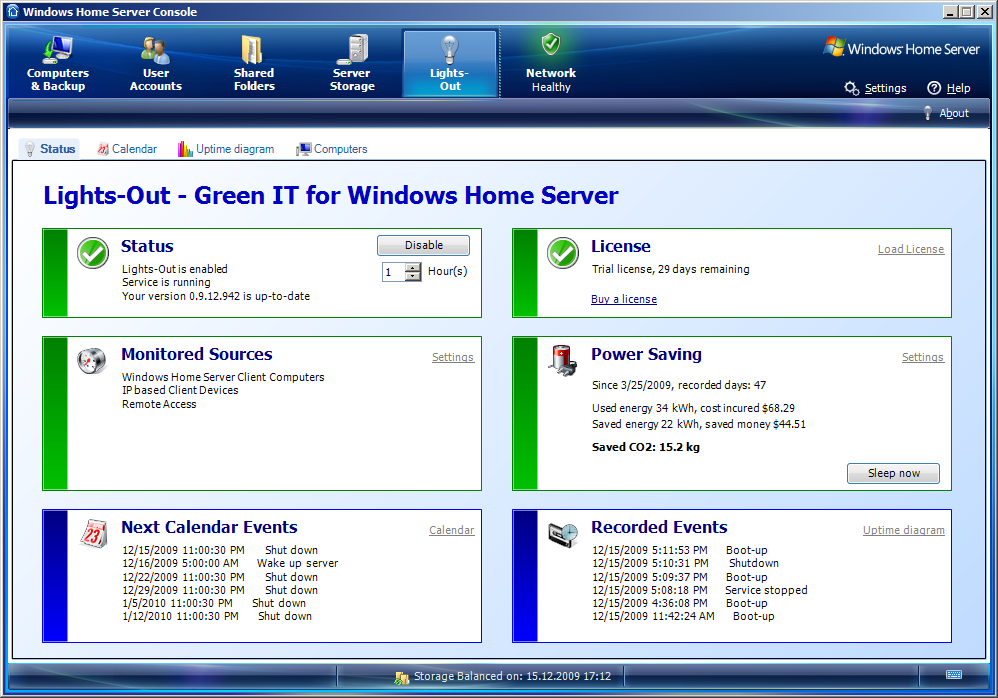Click the Settings gear icon
Image resolution: width=998 pixels, height=698 pixels.
pyautogui.click(x=852, y=88)
